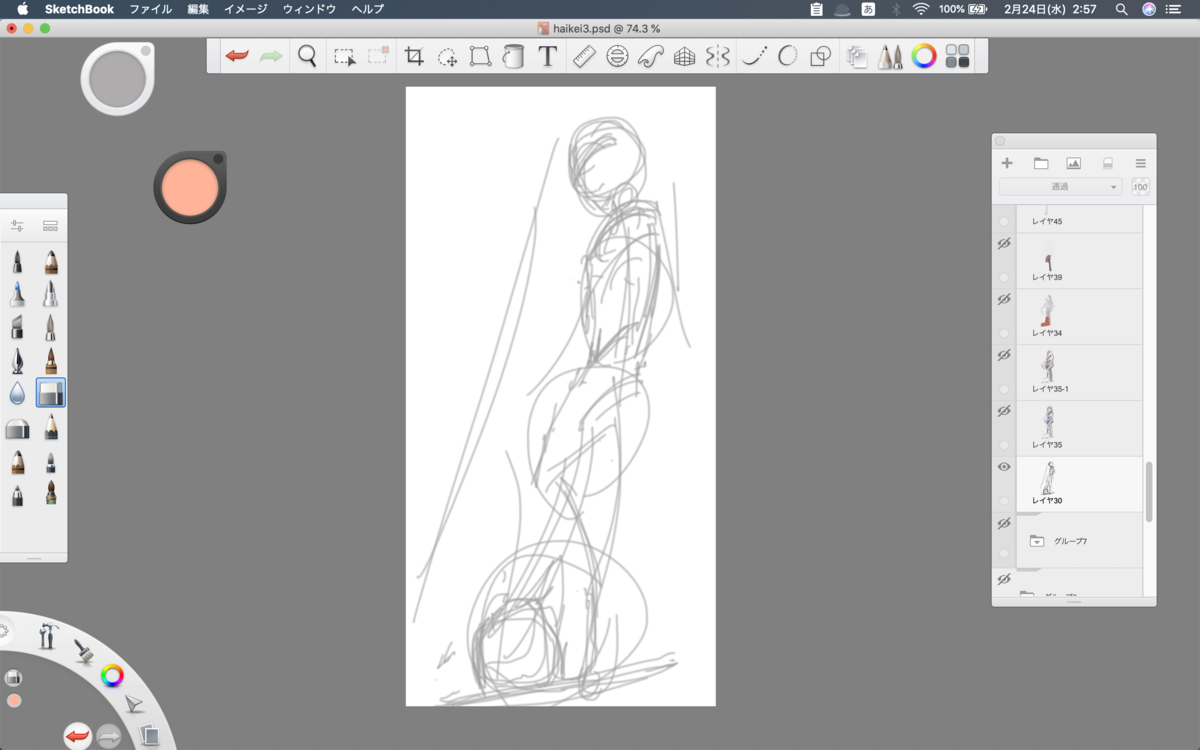Open the 編集 menu
The height and width of the screenshot is (750, 1200).
(198, 9)
